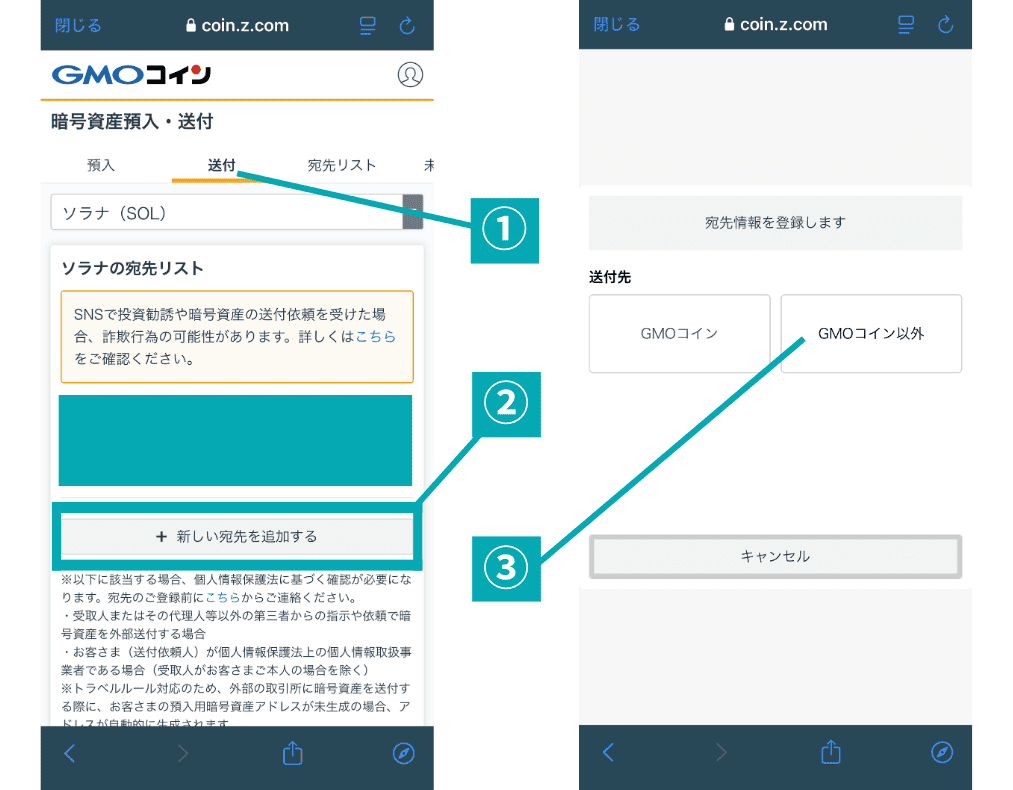Tap share icon below the キャンセル screen
Image resolution: width=1013 pixels, height=790 pixels.
pyautogui.click(x=830, y=753)
